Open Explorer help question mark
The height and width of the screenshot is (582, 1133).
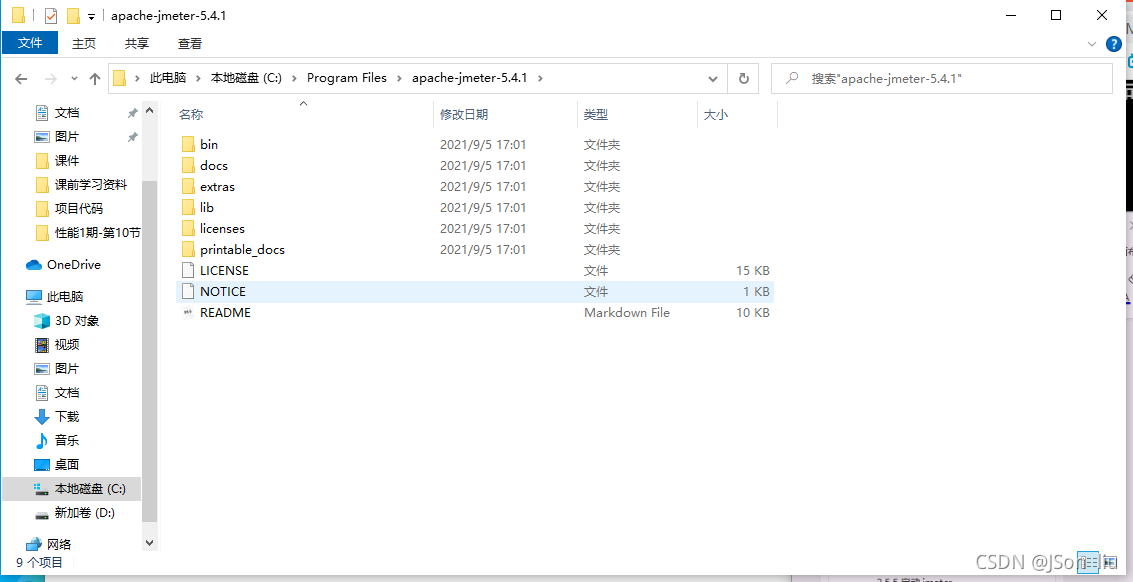tap(1114, 44)
